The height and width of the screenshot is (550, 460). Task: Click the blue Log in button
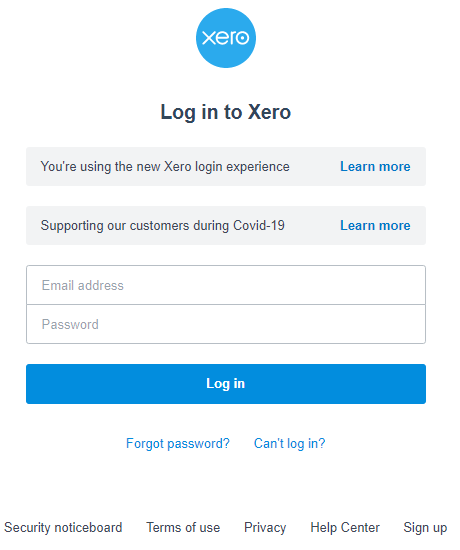pos(226,384)
